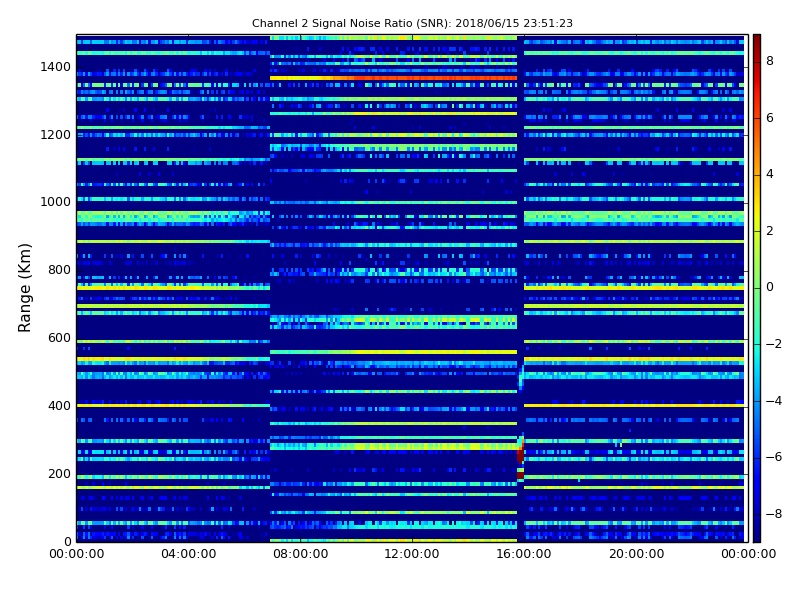Click the 400 range tick label
The height and width of the screenshot is (600, 800).
pos(59,406)
